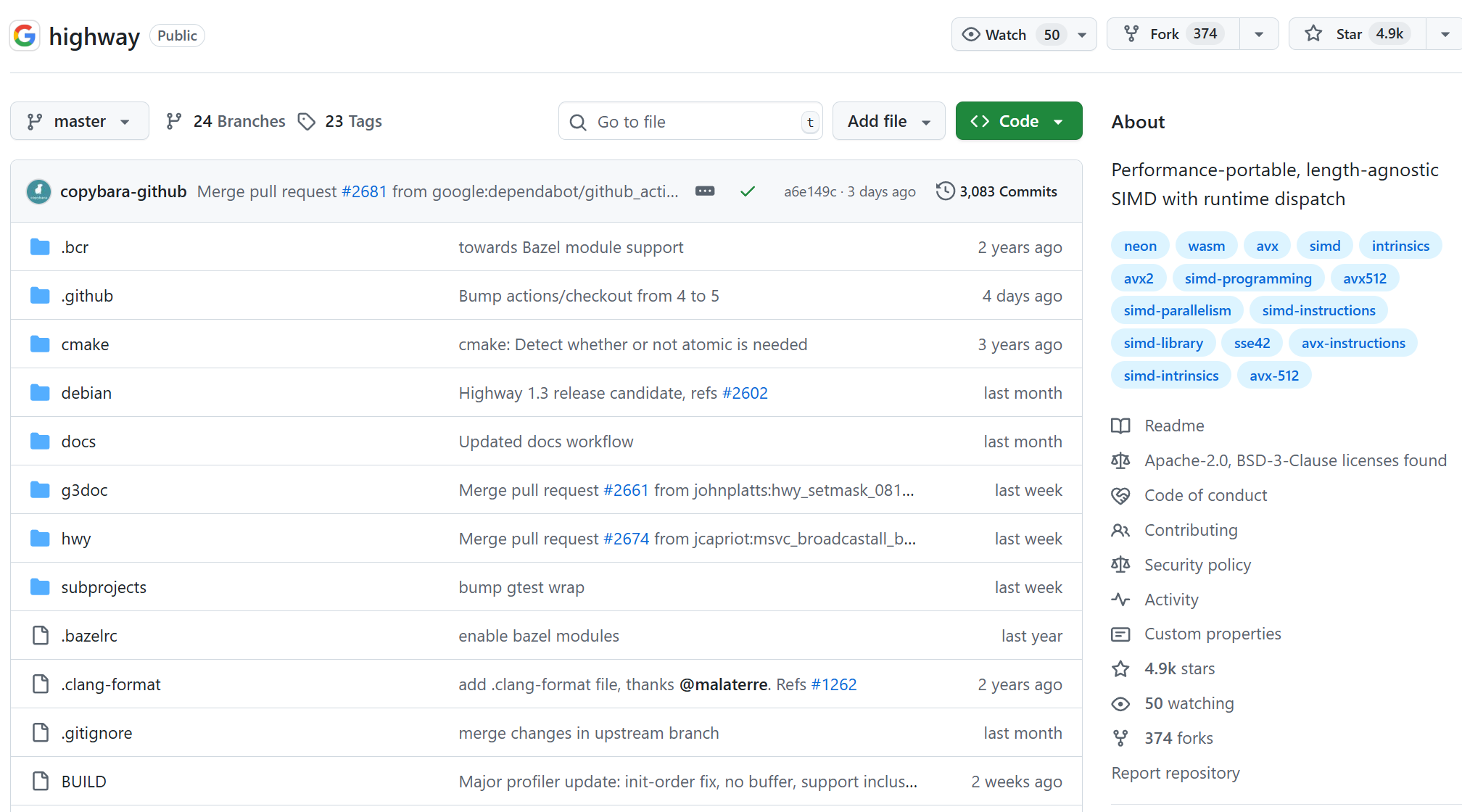Click the watching eye icon
The height and width of the screenshot is (812, 1462).
tap(1120, 703)
